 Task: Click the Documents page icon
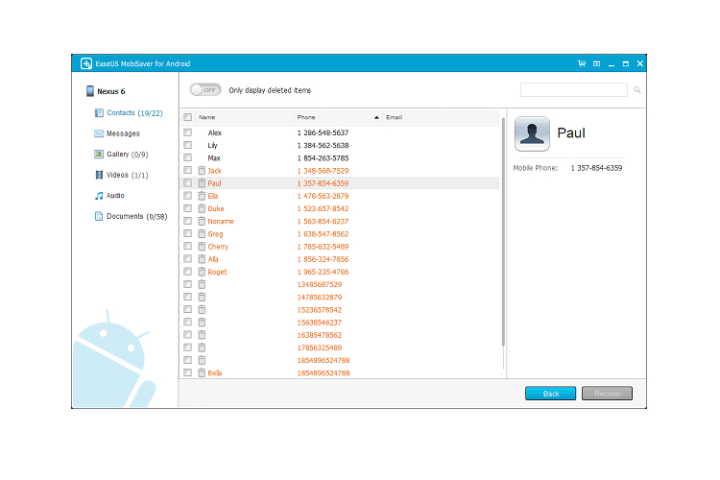[x=99, y=216]
